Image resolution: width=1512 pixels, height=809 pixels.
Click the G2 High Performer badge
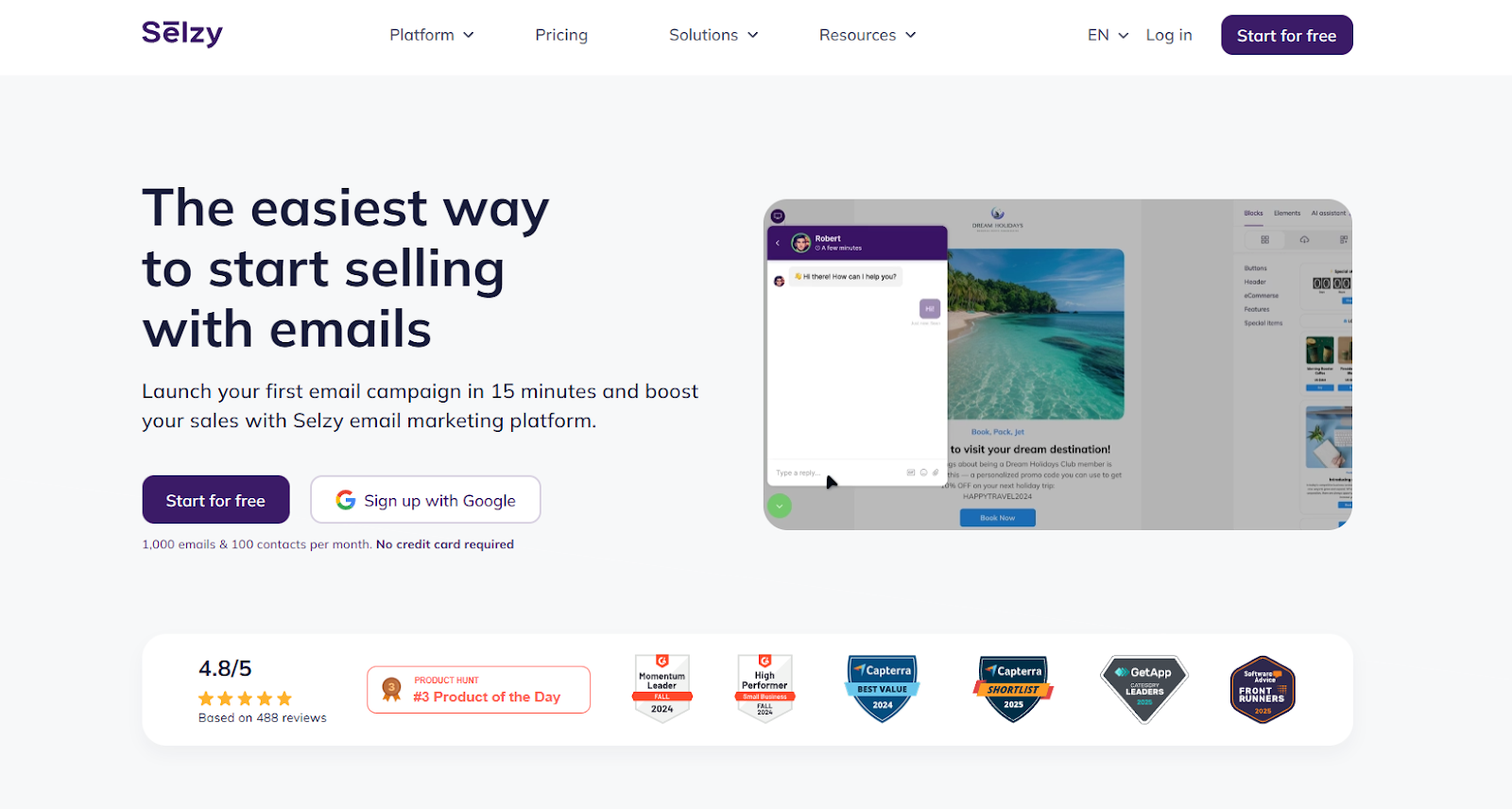click(765, 689)
